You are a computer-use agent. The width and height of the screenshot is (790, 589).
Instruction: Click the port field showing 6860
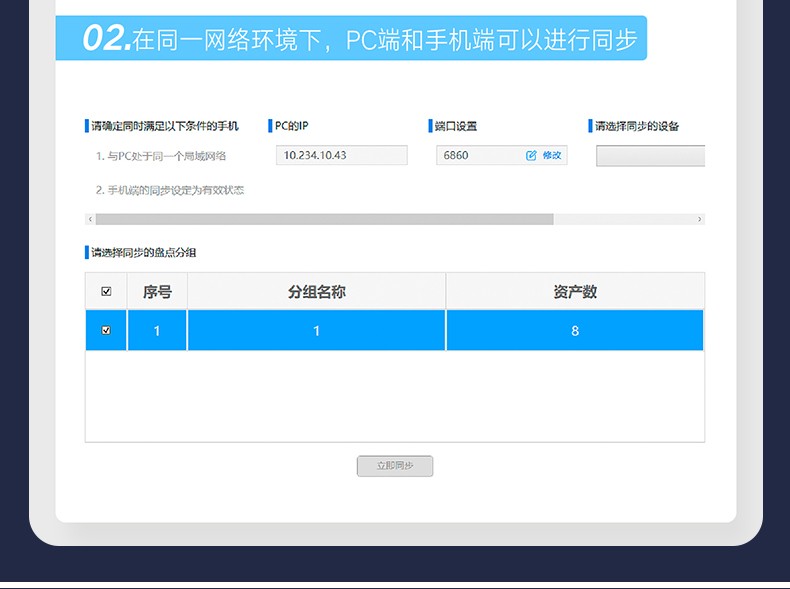click(x=478, y=155)
